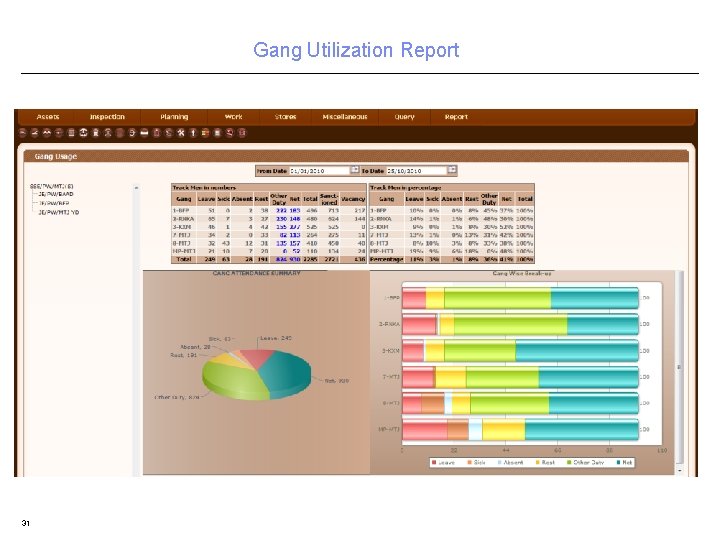
Task: Click the colored table toolbar icon
Action: point(205,133)
